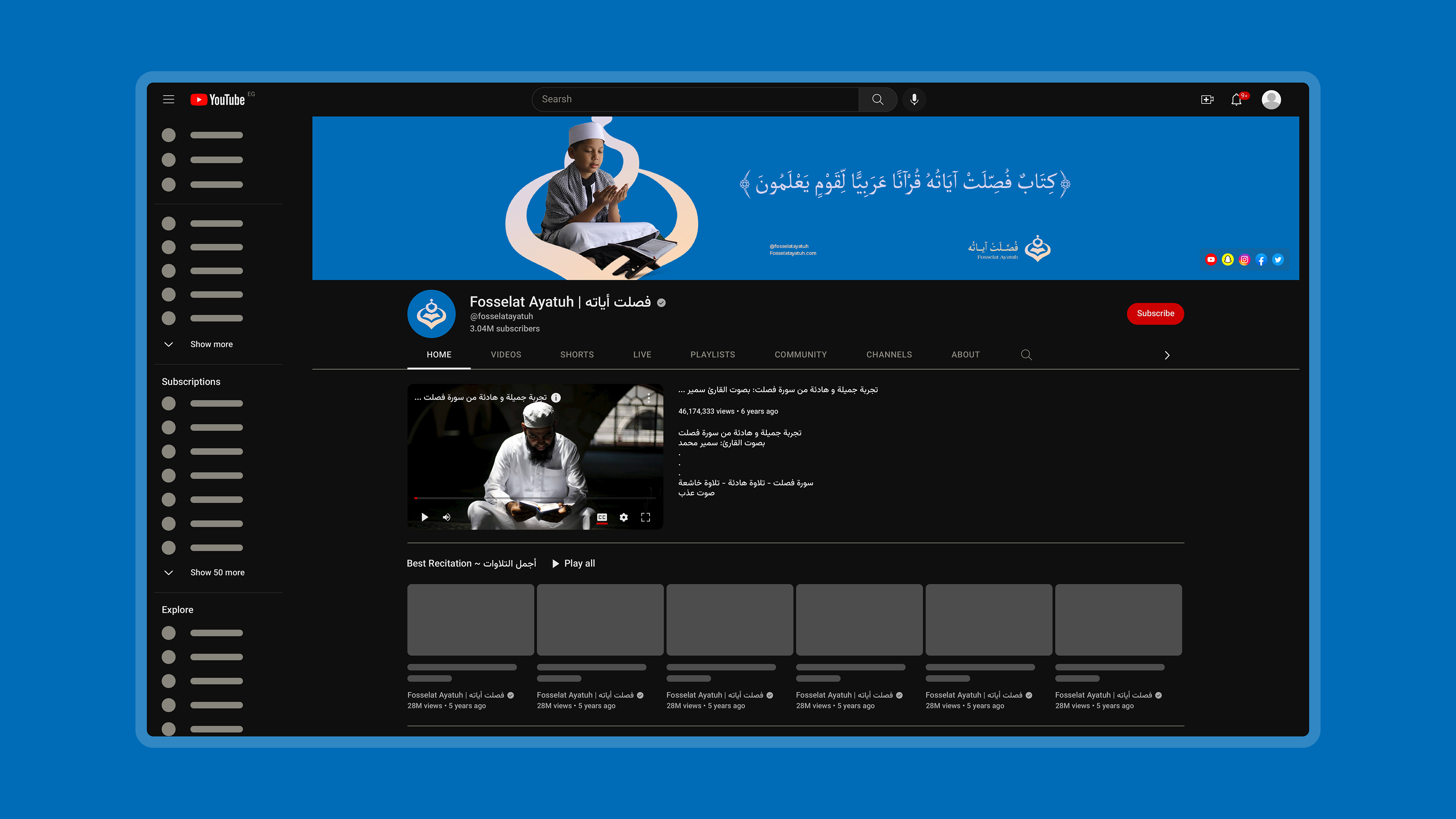Click the channel name Fosselat Ayatuh heading

coord(560,303)
